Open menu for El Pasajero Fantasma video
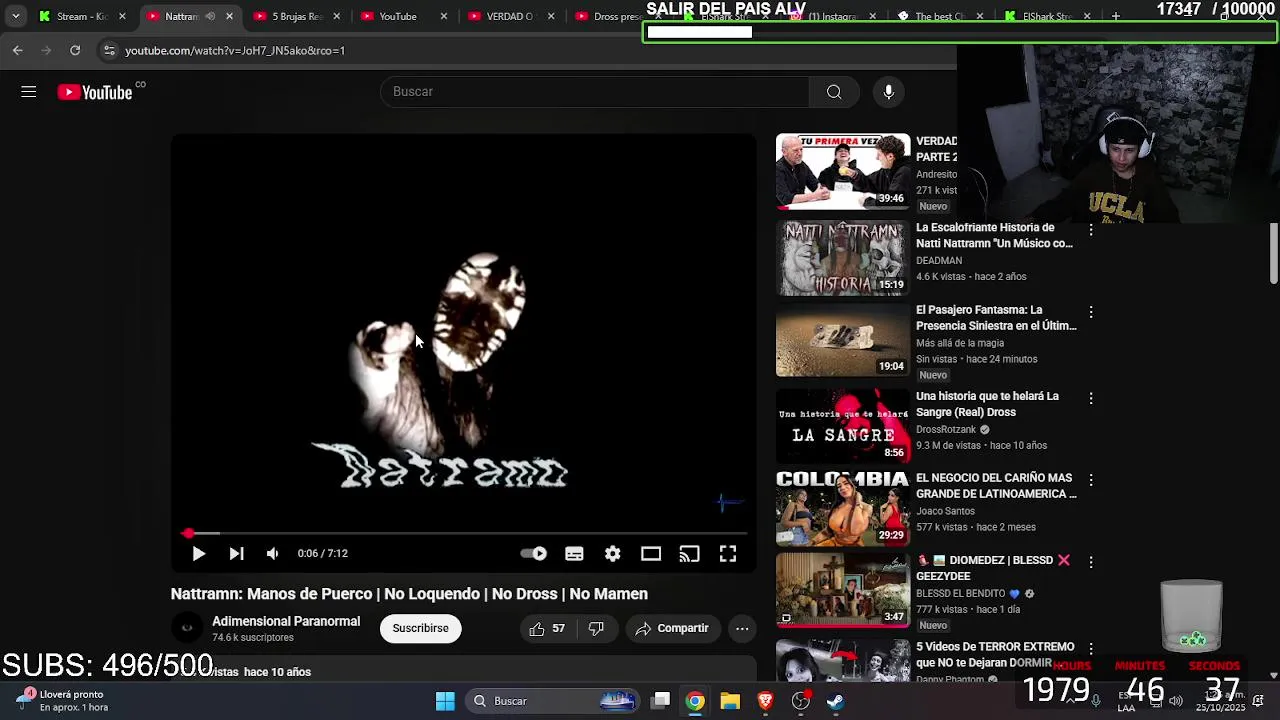This screenshot has height=720, width=1280. (x=1091, y=312)
